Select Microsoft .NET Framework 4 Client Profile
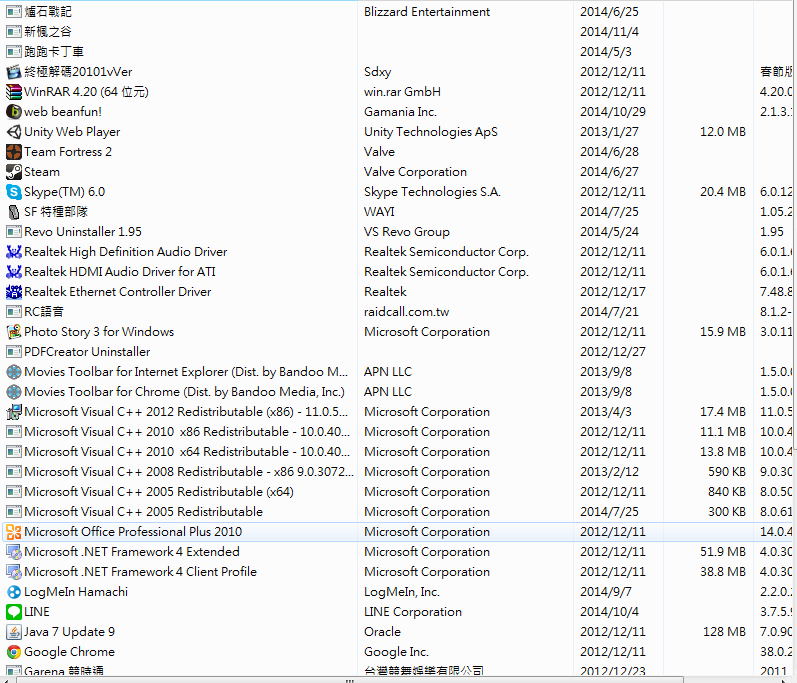 140,572
